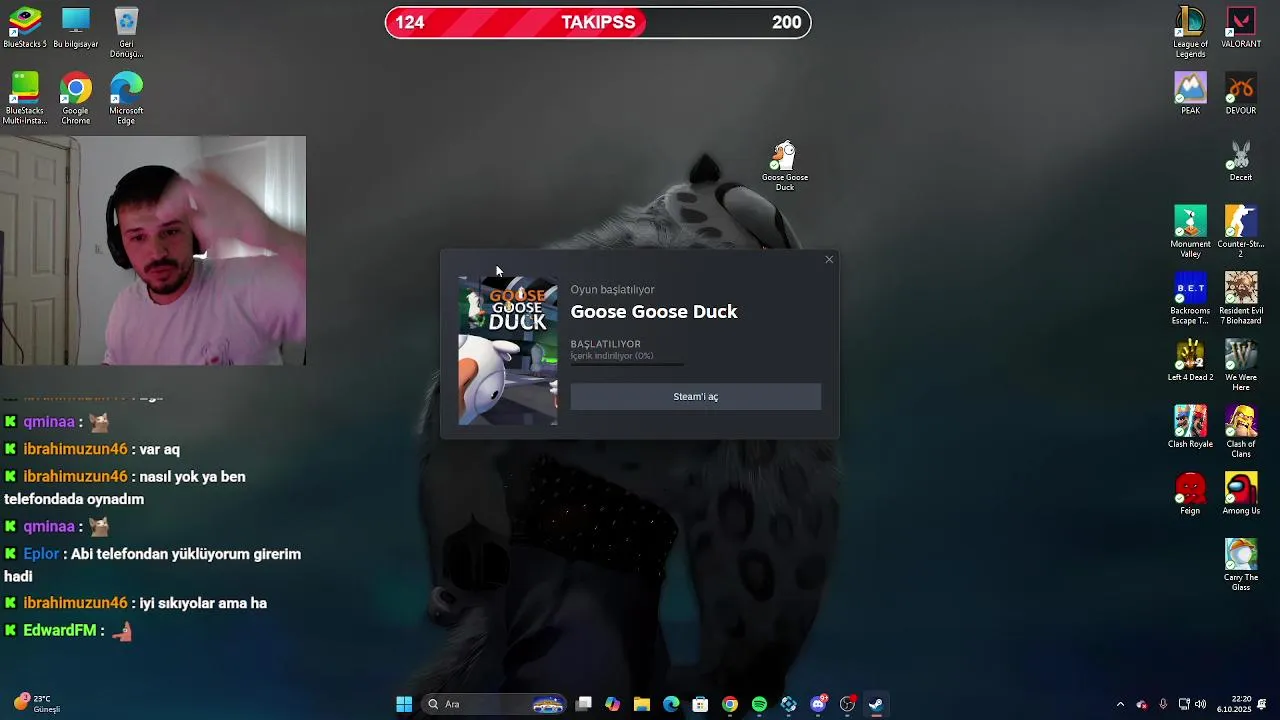Open the PEAK game shortcut
This screenshot has width=1280, height=720.
(1190, 94)
